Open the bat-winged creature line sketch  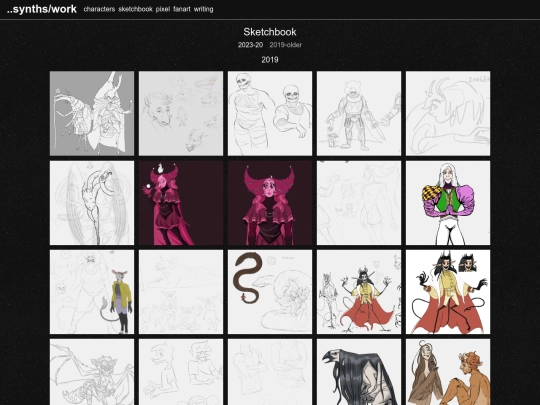point(92,372)
